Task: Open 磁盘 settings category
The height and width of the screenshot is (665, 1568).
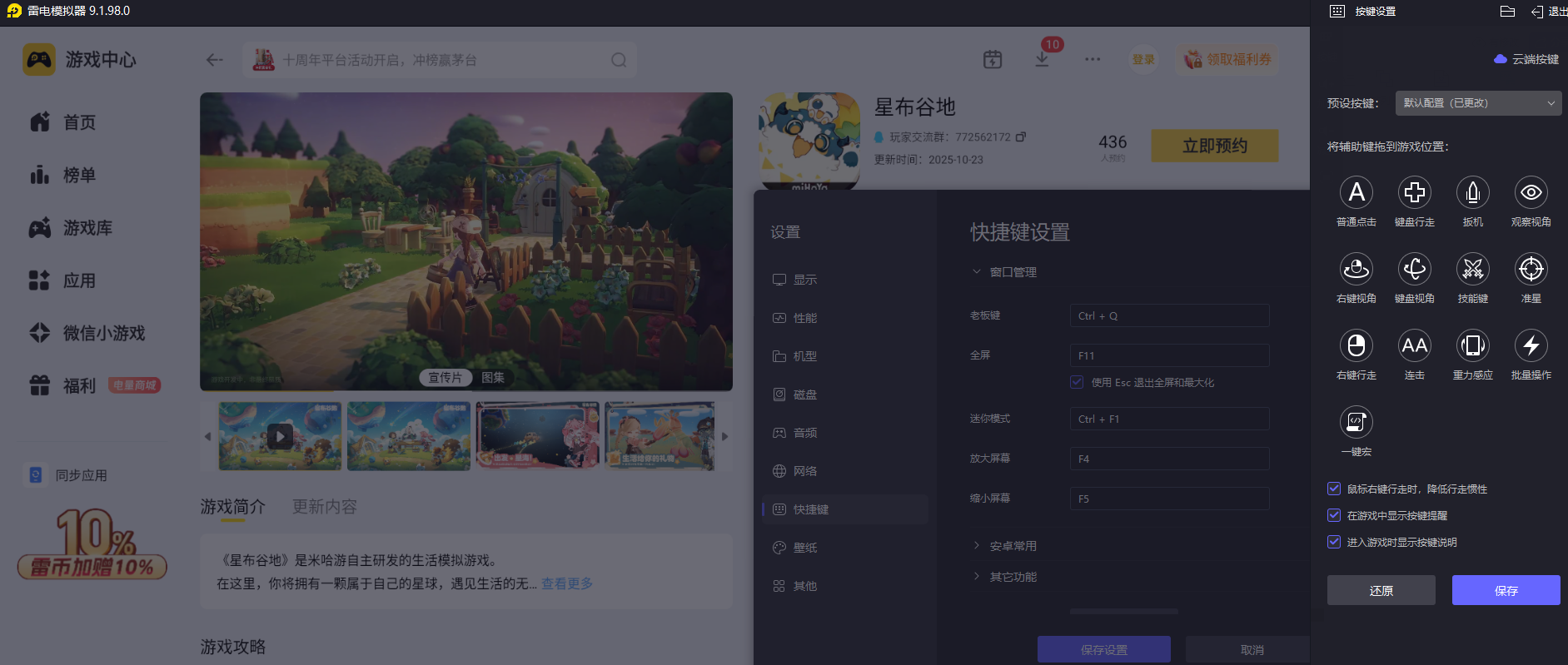Action: pos(845,395)
